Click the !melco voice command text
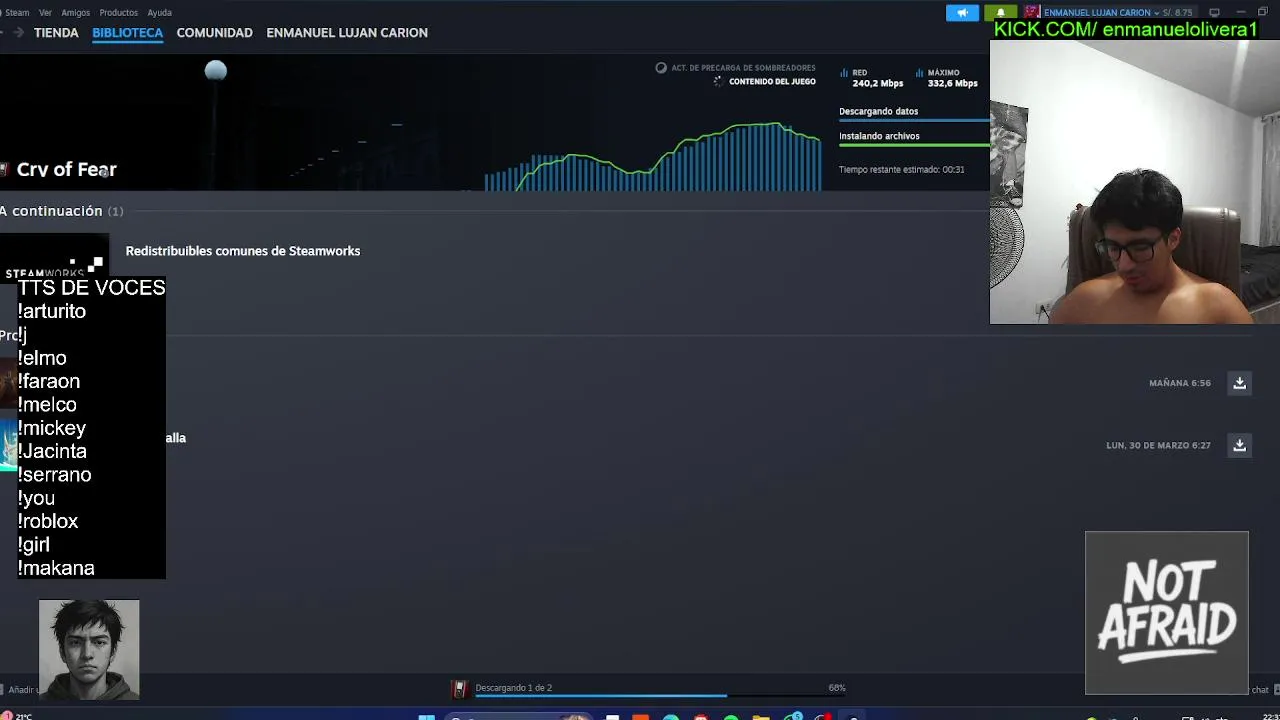The height and width of the screenshot is (720, 1280). click(x=47, y=404)
